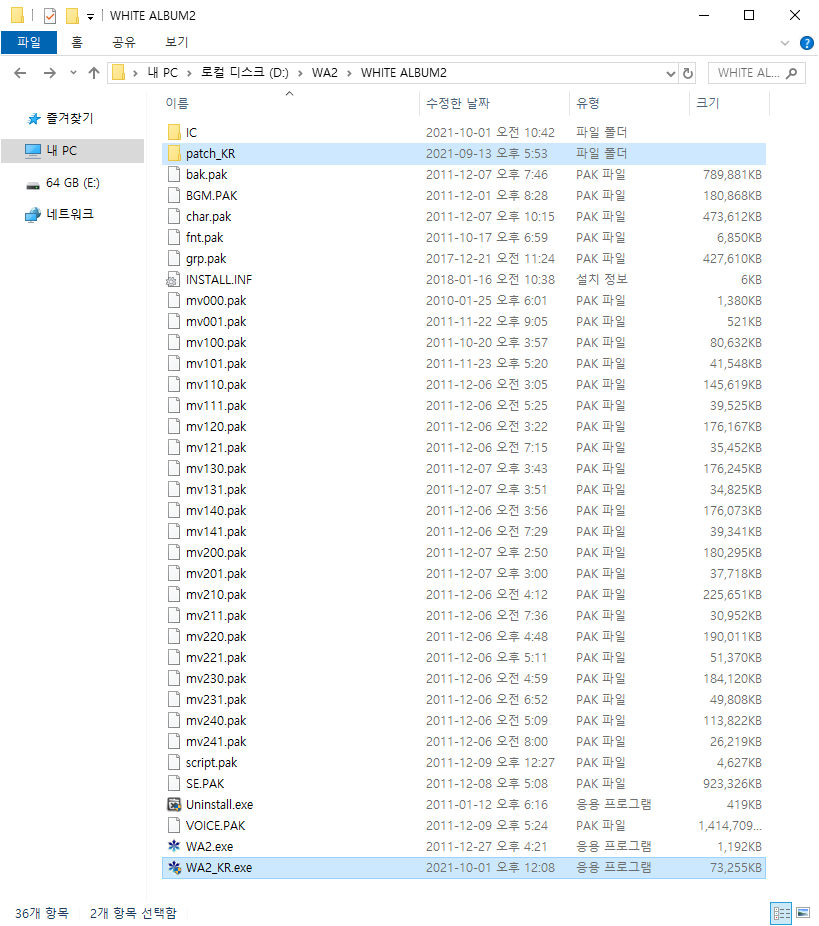Image resolution: width=819 pixels, height=926 pixels.
Task: Switch to large icons view layout
Action: point(802,913)
